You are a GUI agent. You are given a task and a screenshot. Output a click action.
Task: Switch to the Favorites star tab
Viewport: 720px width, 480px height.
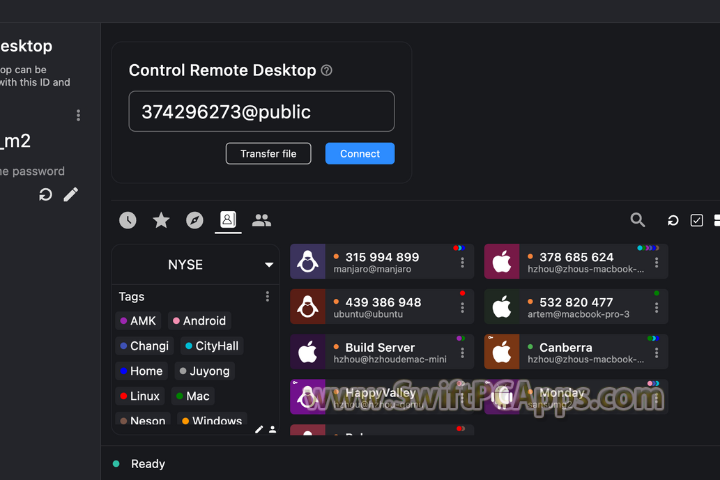(x=161, y=220)
